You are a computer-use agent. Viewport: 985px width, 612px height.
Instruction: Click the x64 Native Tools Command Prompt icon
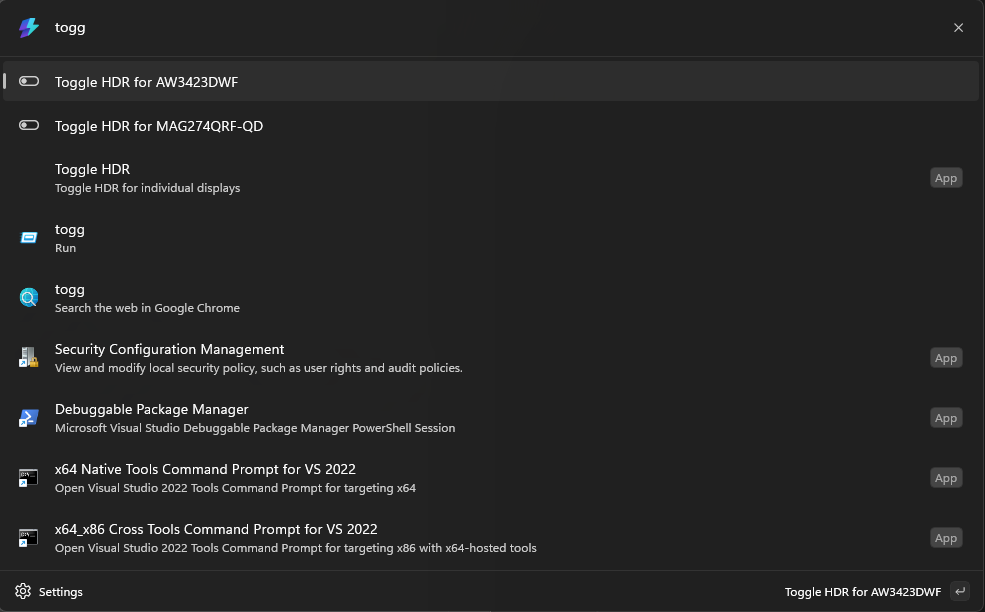[x=29, y=478]
